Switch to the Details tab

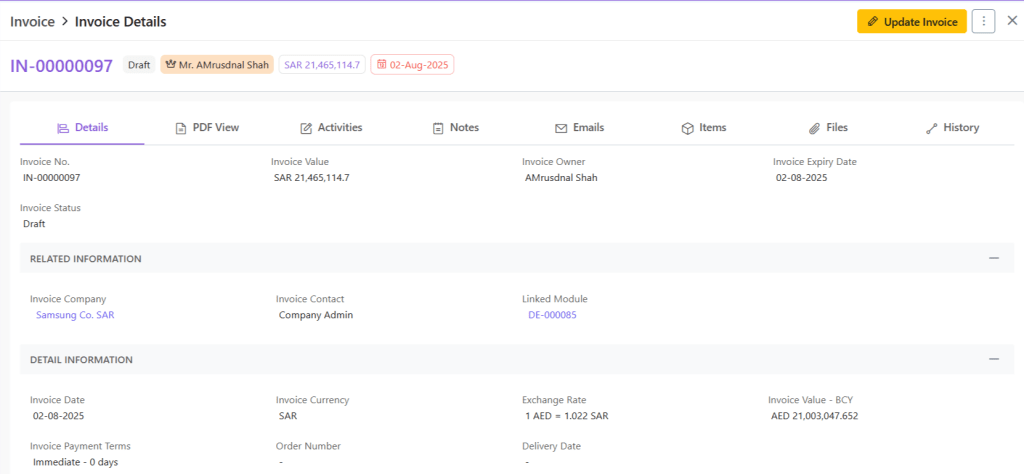pyautogui.click(x=82, y=128)
